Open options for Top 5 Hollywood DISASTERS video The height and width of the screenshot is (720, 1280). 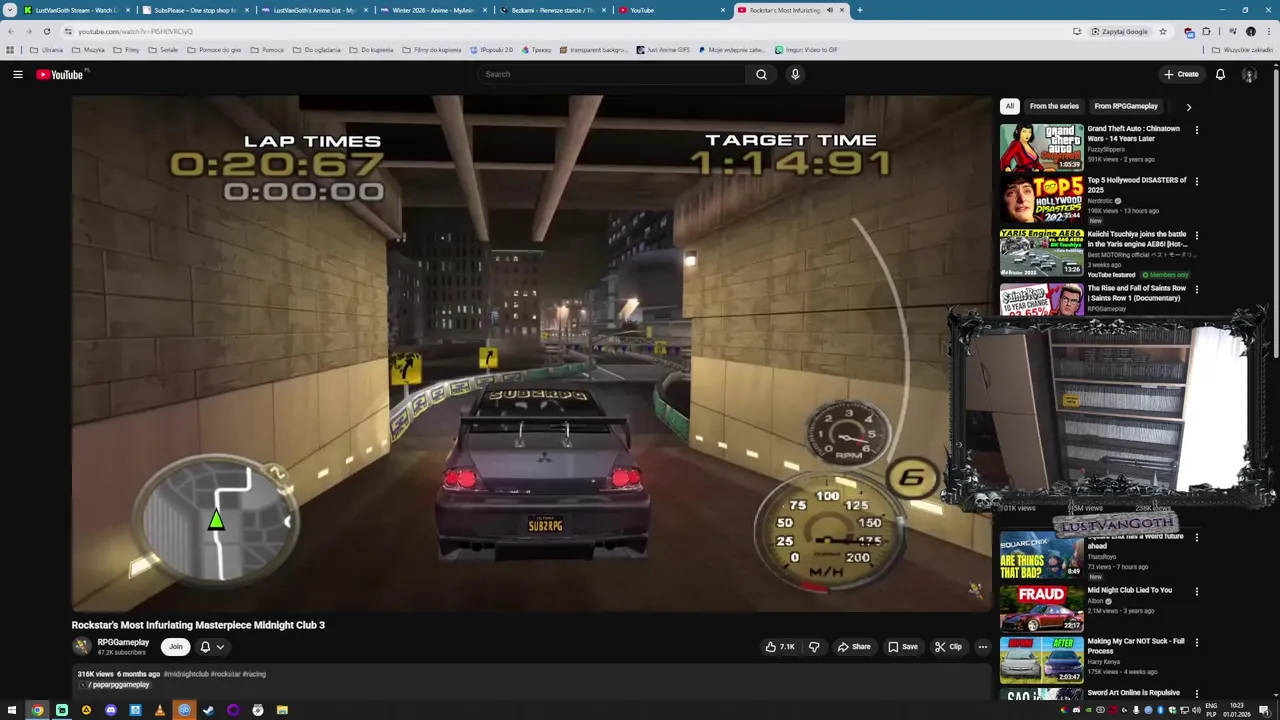(1196, 182)
